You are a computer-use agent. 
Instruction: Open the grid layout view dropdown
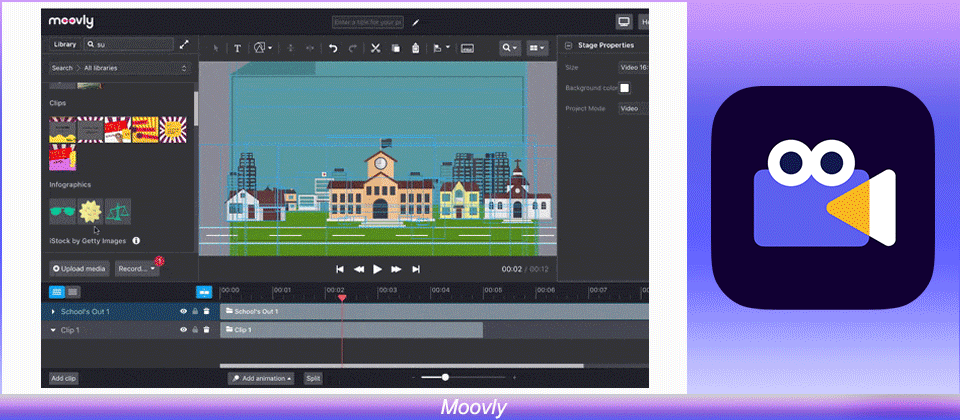[x=537, y=48]
